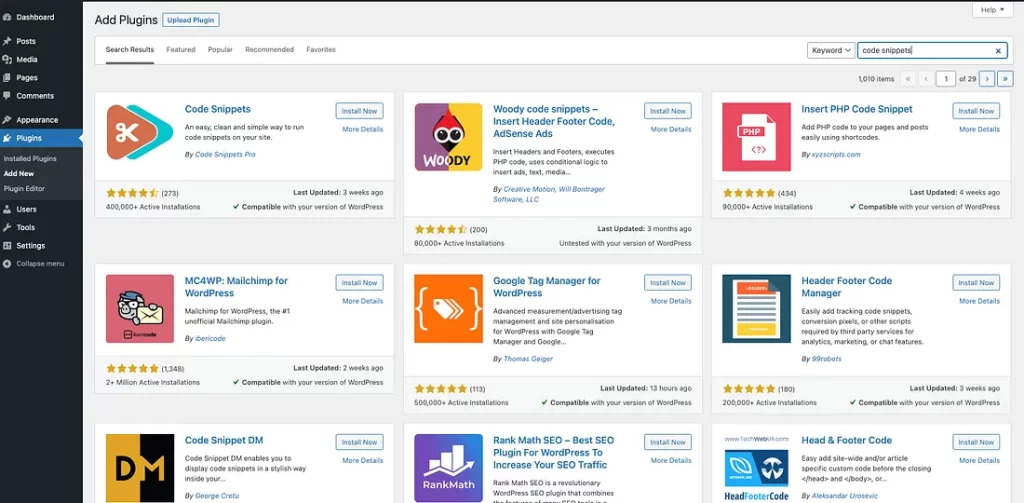The height and width of the screenshot is (503, 1024).
Task: Switch to the Popular tab
Action: (220, 49)
